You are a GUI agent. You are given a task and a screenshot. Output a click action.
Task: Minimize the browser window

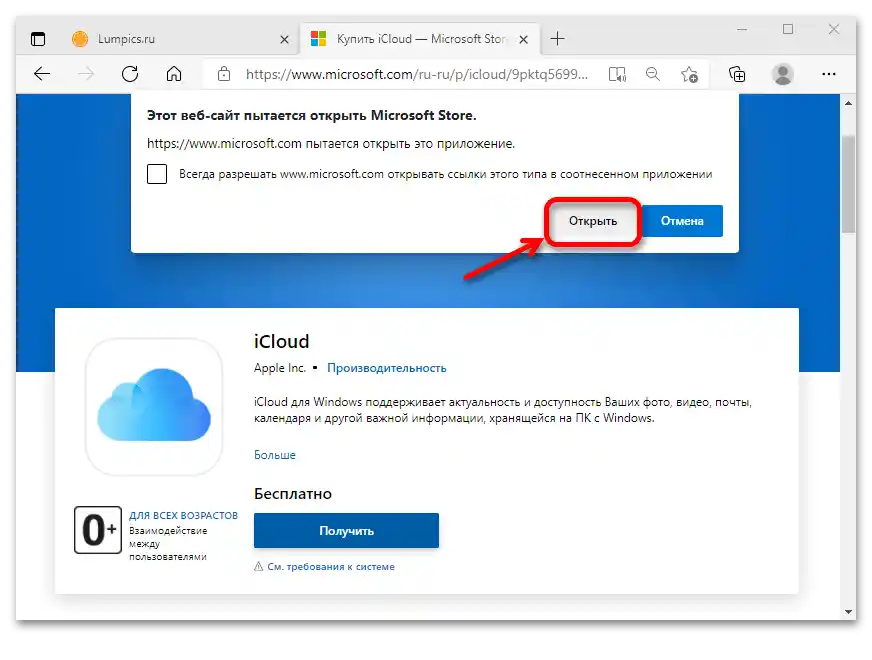pos(742,29)
